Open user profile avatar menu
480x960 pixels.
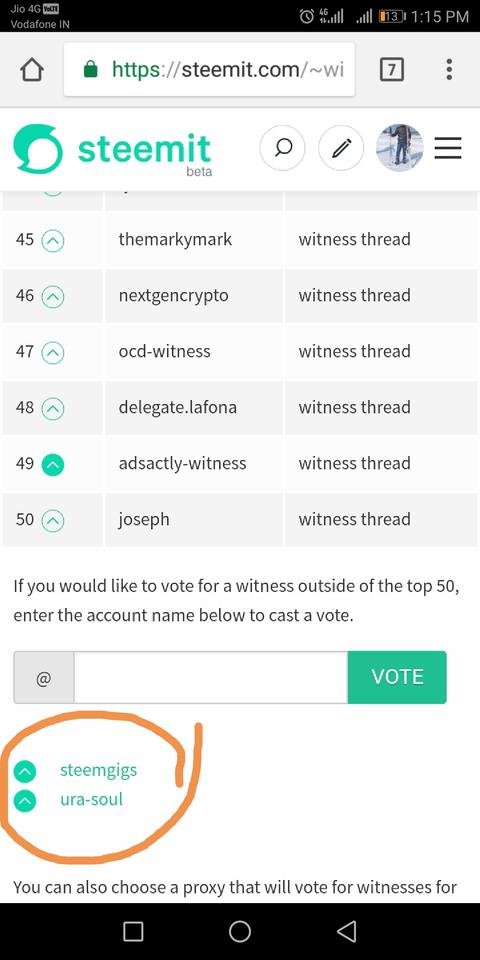click(x=400, y=148)
